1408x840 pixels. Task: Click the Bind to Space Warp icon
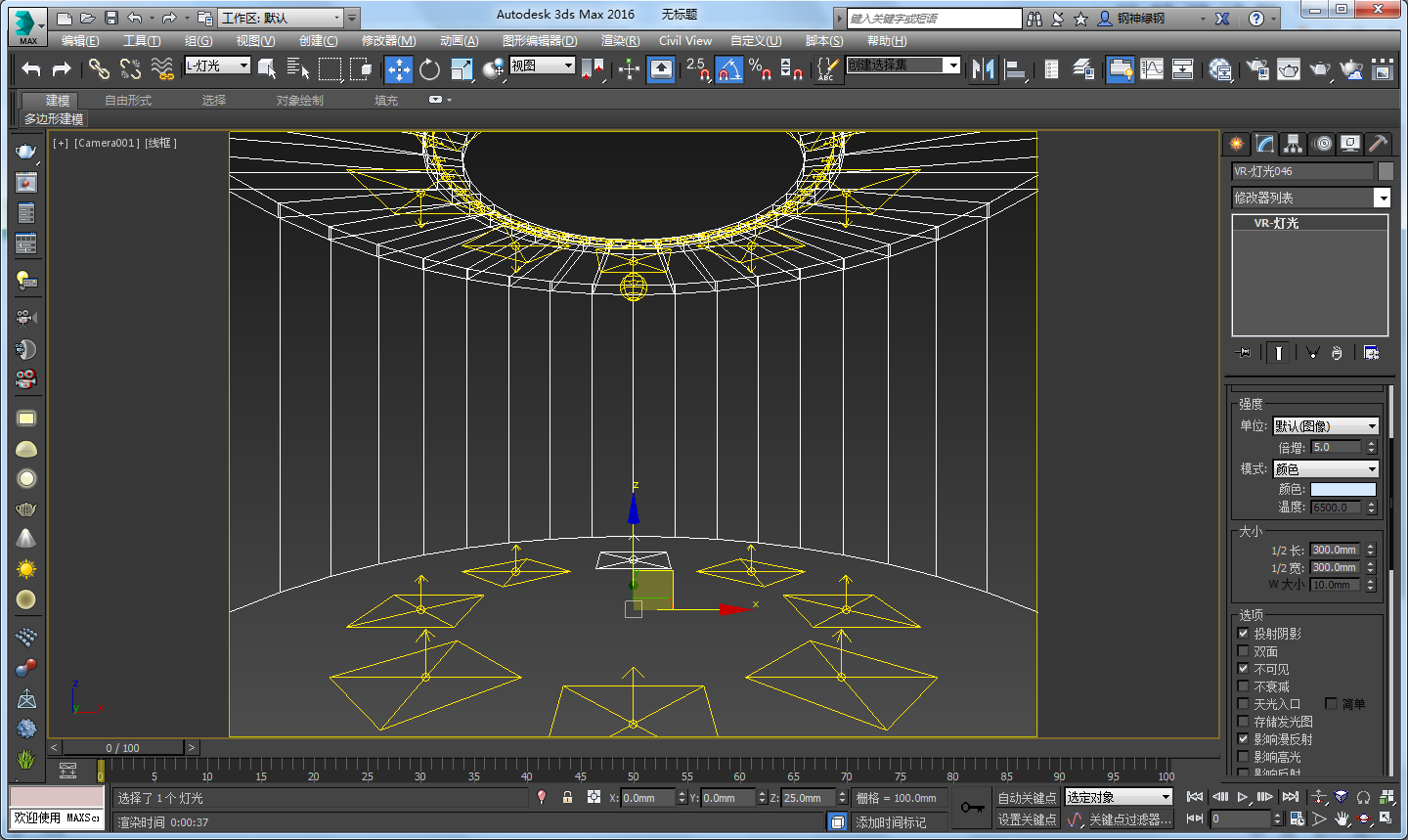pyautogui.click(x=162, y=68)
